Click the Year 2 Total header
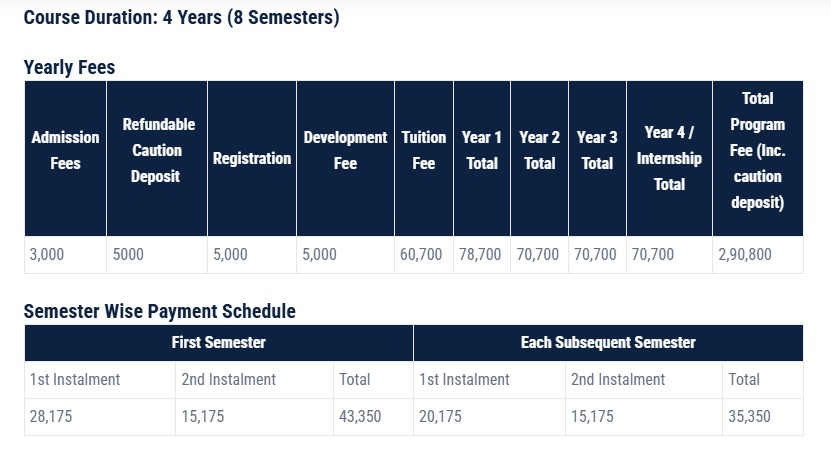Image resolution: width=831 pixels, height=465 pixels. (x=539, y=150)
